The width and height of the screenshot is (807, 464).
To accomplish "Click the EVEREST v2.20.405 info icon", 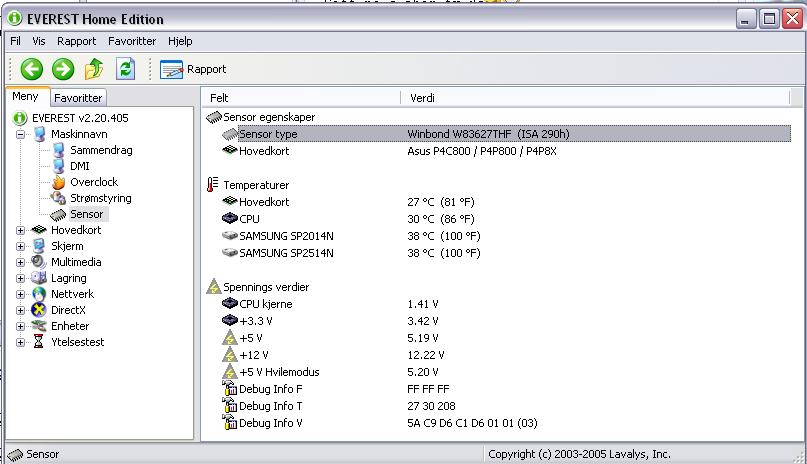I will [x=20, y=118].
